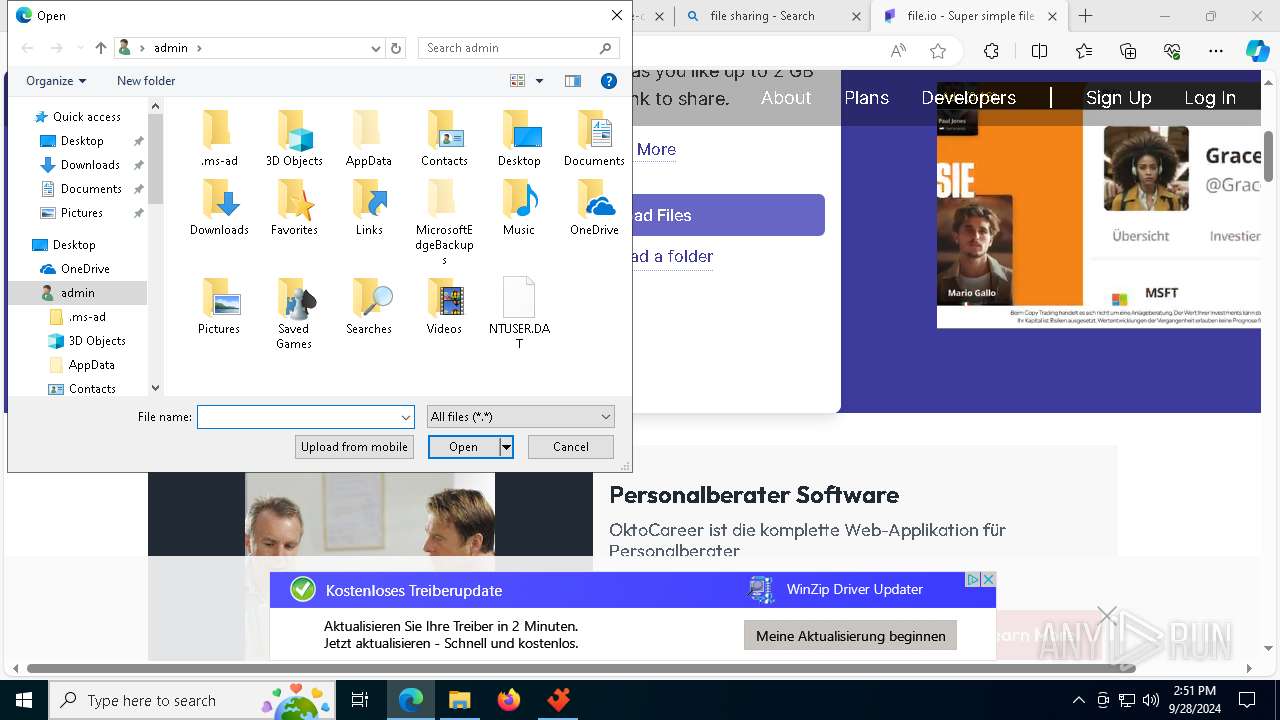Open the All files type filter dropdown
The width and height of the screenshot is (1280, 720).
(x=520, y=417)
